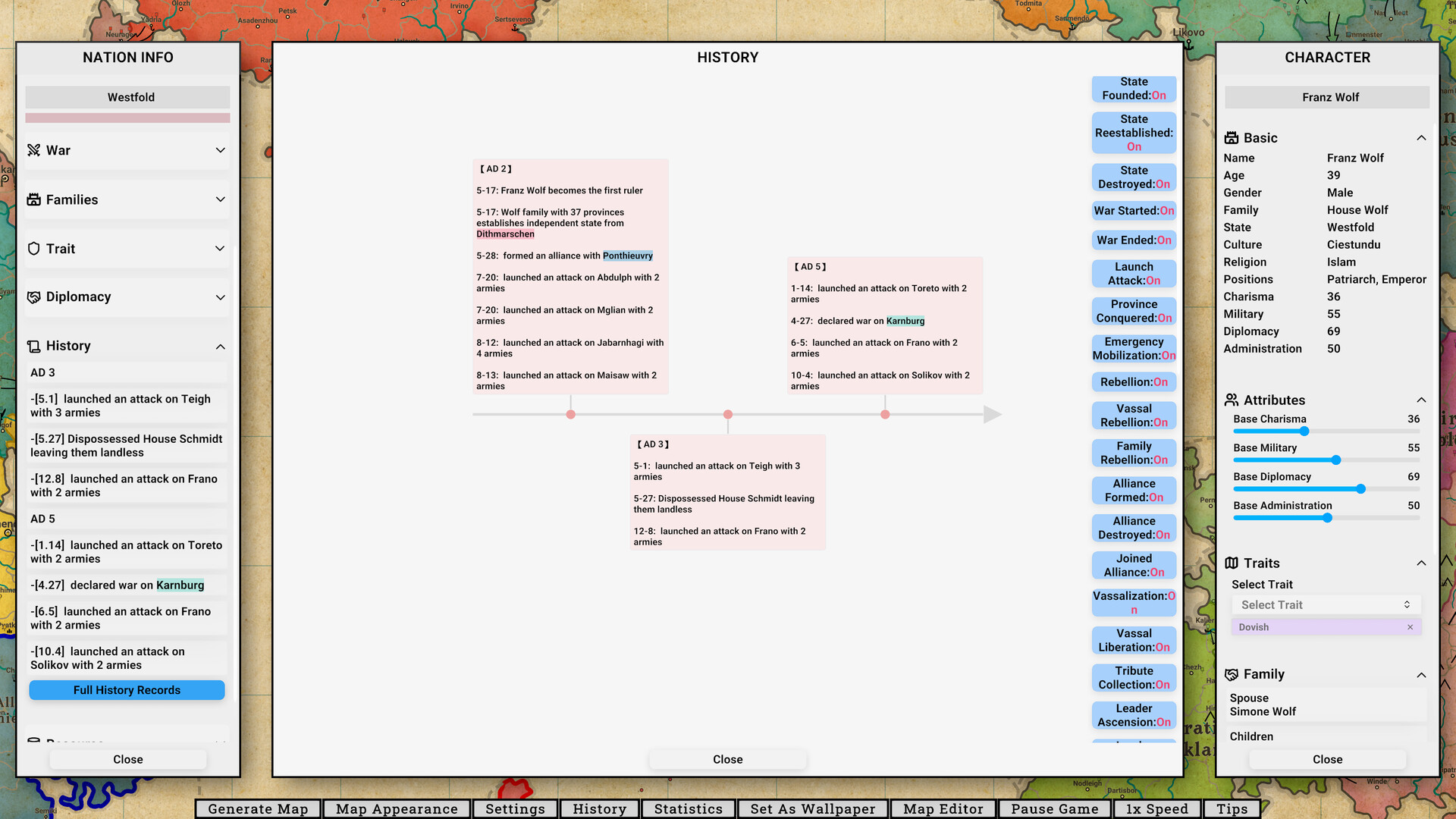Click the Traits map icon in Character panel
The image size is (1456, 819).
1232,563
